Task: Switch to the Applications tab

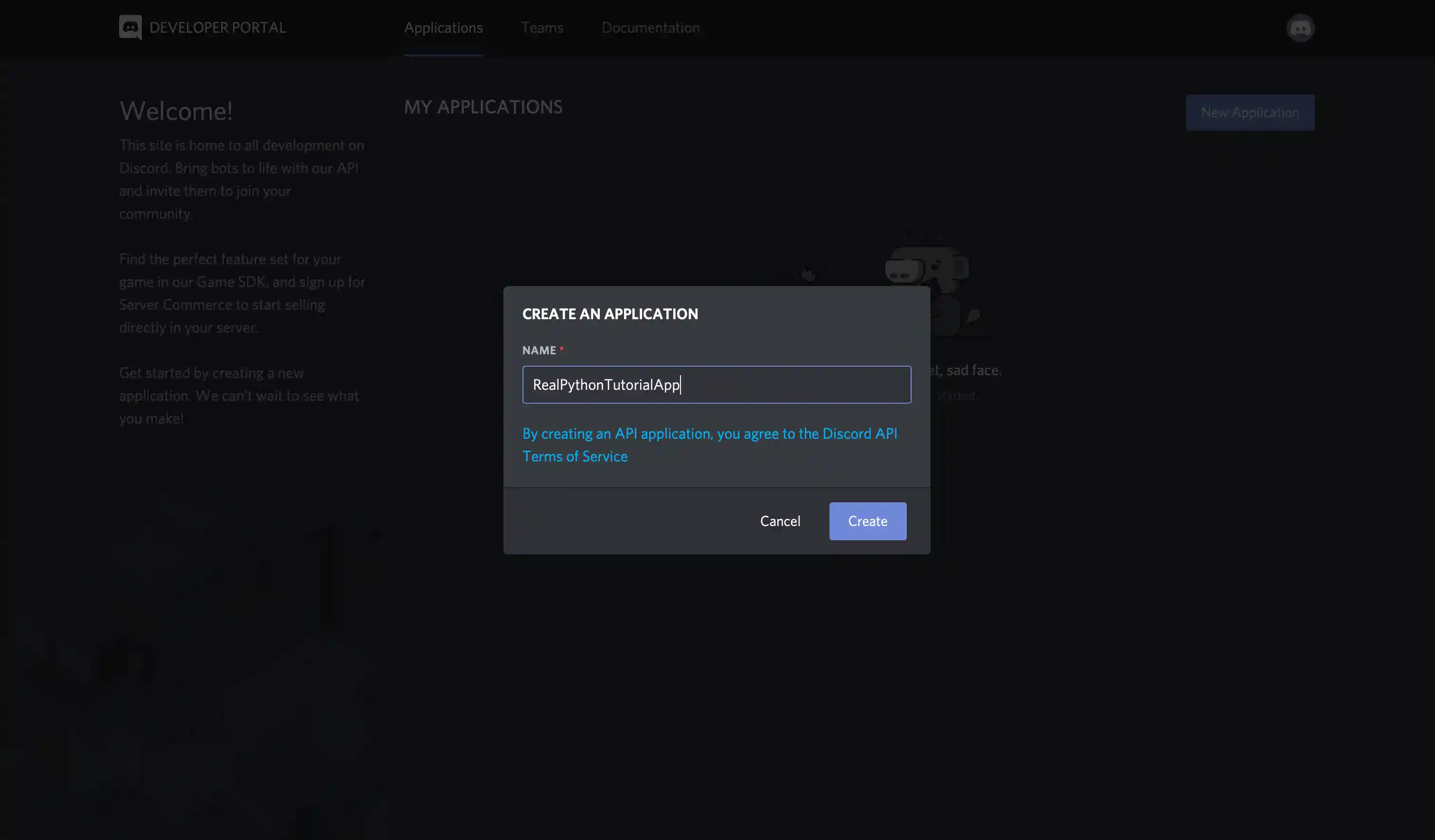Action: (444, 28)
